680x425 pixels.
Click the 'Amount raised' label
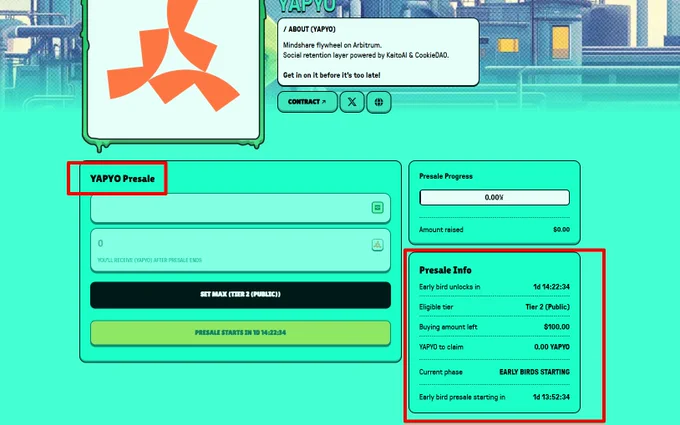441,229
